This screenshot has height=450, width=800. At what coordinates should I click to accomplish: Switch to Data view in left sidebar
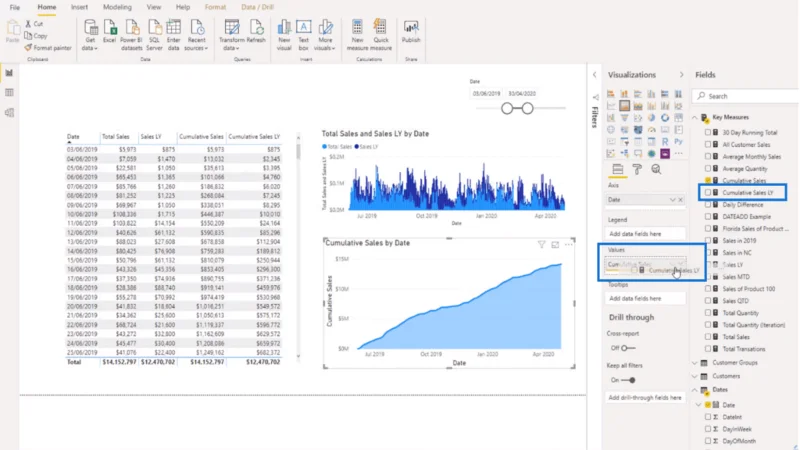[x=9, y=92]
